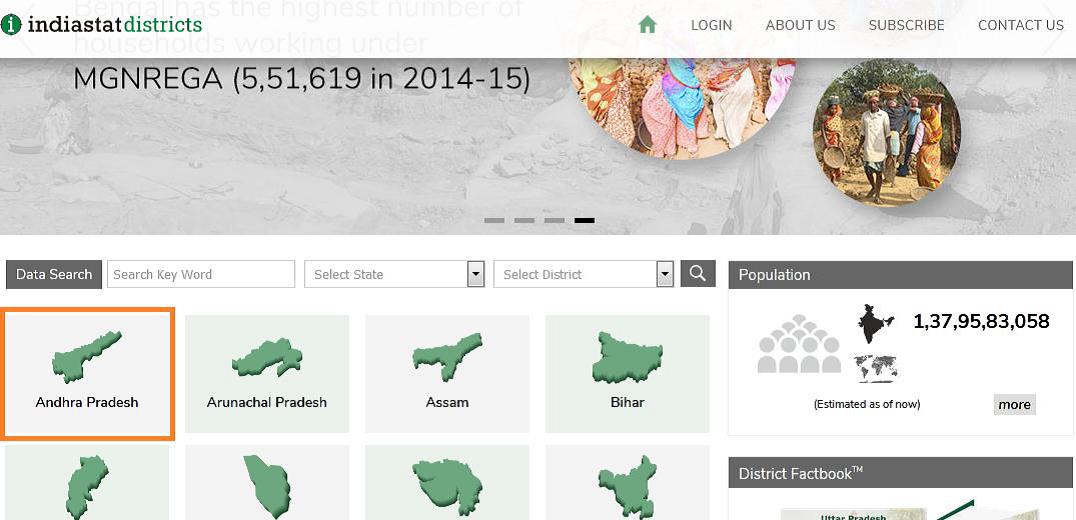The height and width of the screenshot is (520, 1076).
Task: Open the LOGIN menu item
Action: pyautogui.click(x=711, y=25)
